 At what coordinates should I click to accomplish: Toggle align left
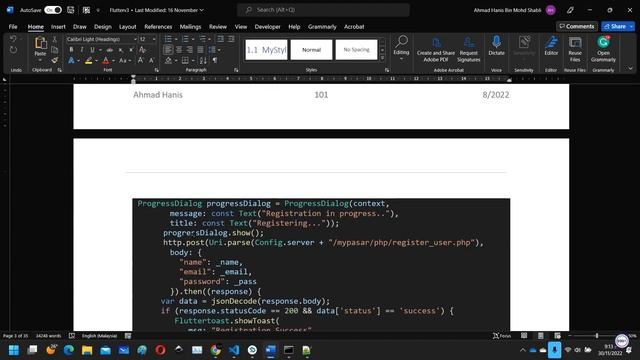[168, 50]
